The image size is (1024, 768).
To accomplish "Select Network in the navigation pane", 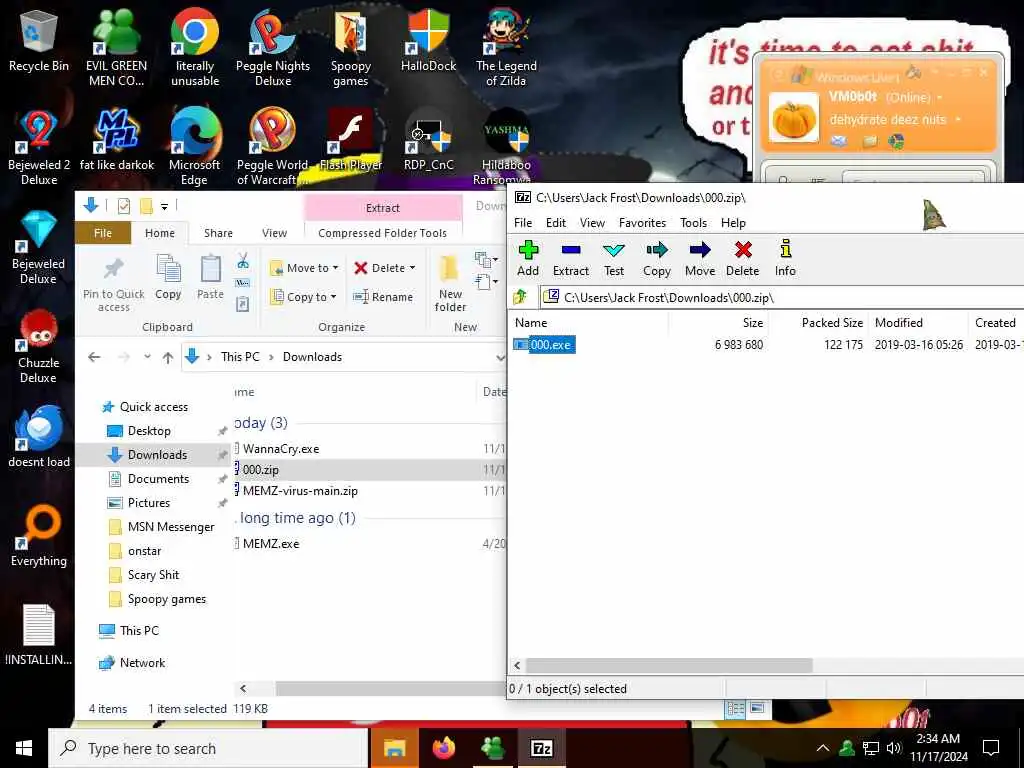I will [142, 663].
